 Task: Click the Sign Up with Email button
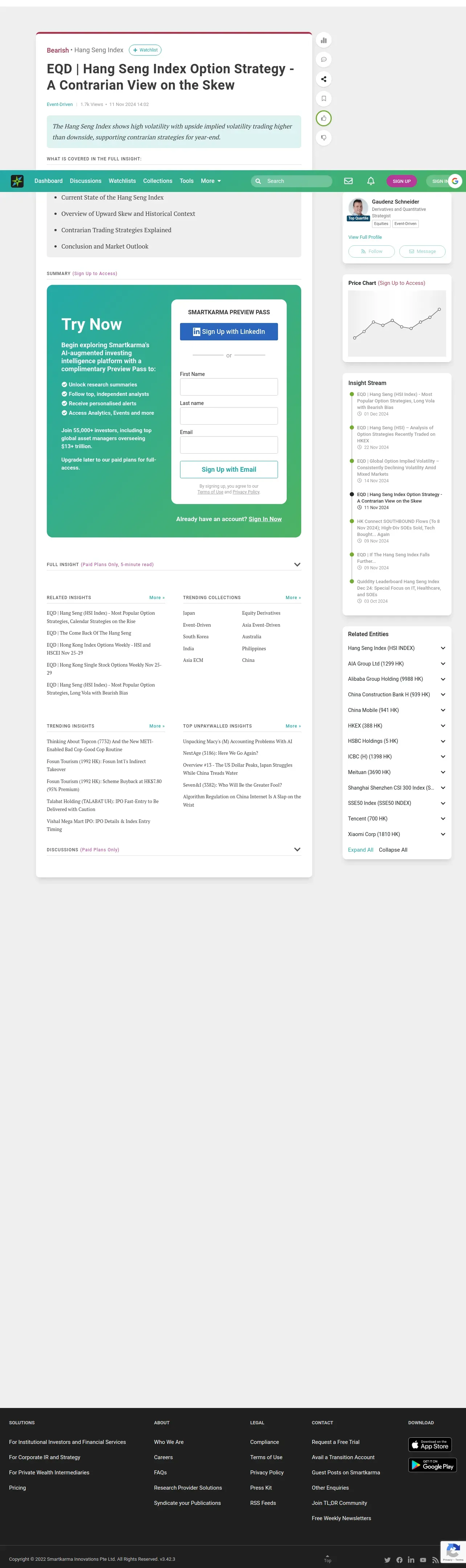click(x=229, y=469)
